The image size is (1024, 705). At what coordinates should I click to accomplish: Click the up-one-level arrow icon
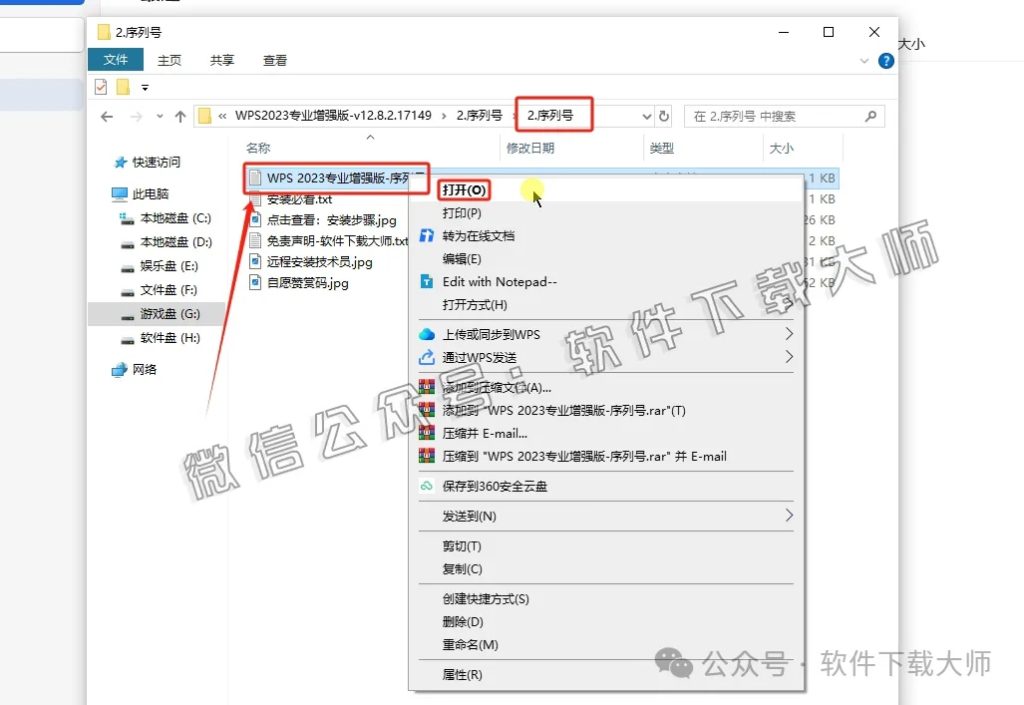point(181,116)
